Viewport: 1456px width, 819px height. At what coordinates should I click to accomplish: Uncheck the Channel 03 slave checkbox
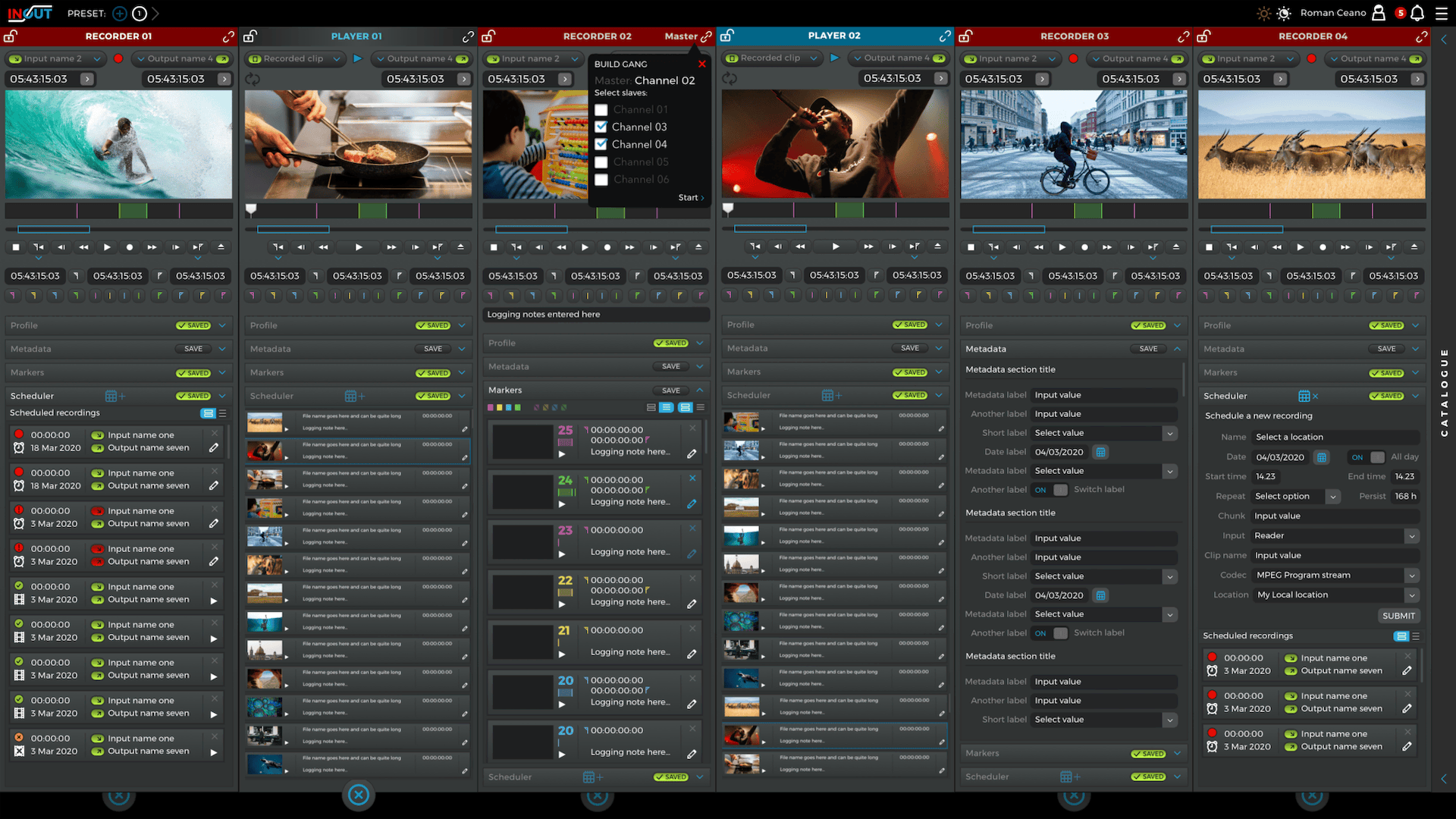click(x=601, y=127)
